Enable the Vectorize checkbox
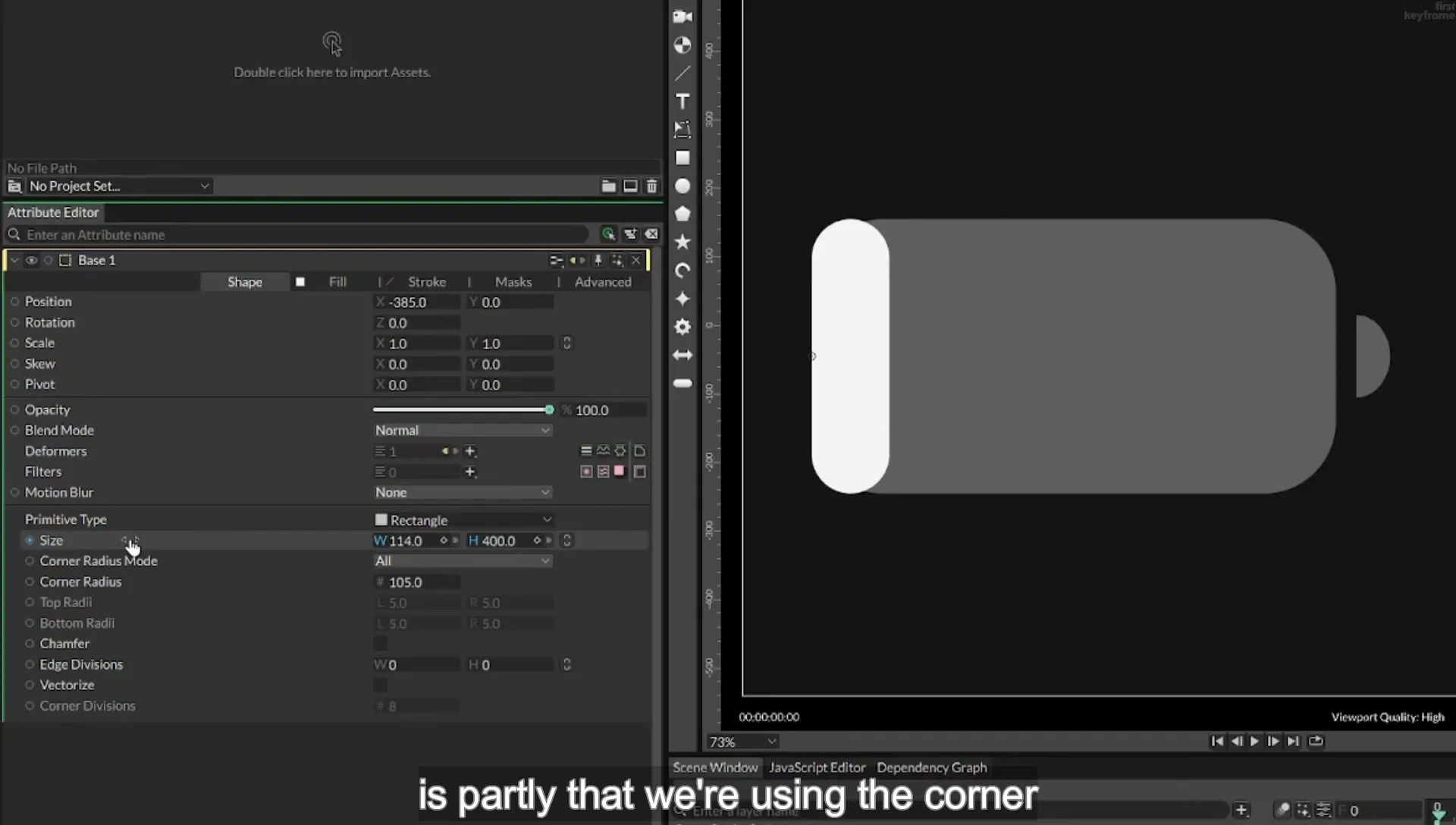The image size is (1456, 825). [381, 685]
